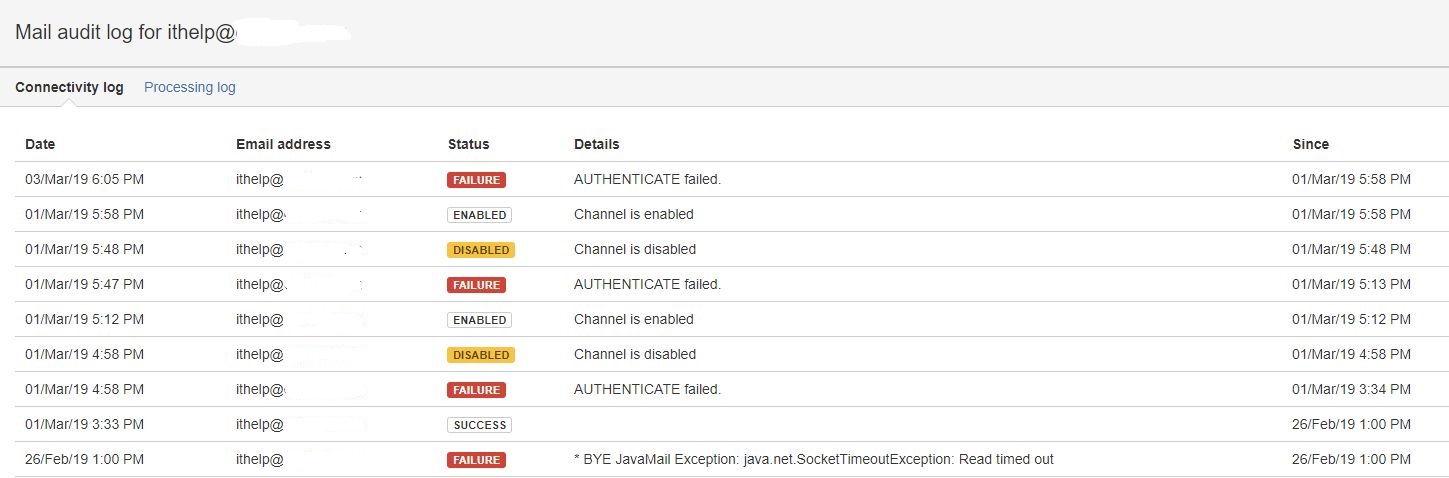The width and height of the screenshot is (1449, 478).
Task: Click the Date column header
Action: [x=40, y=144]
